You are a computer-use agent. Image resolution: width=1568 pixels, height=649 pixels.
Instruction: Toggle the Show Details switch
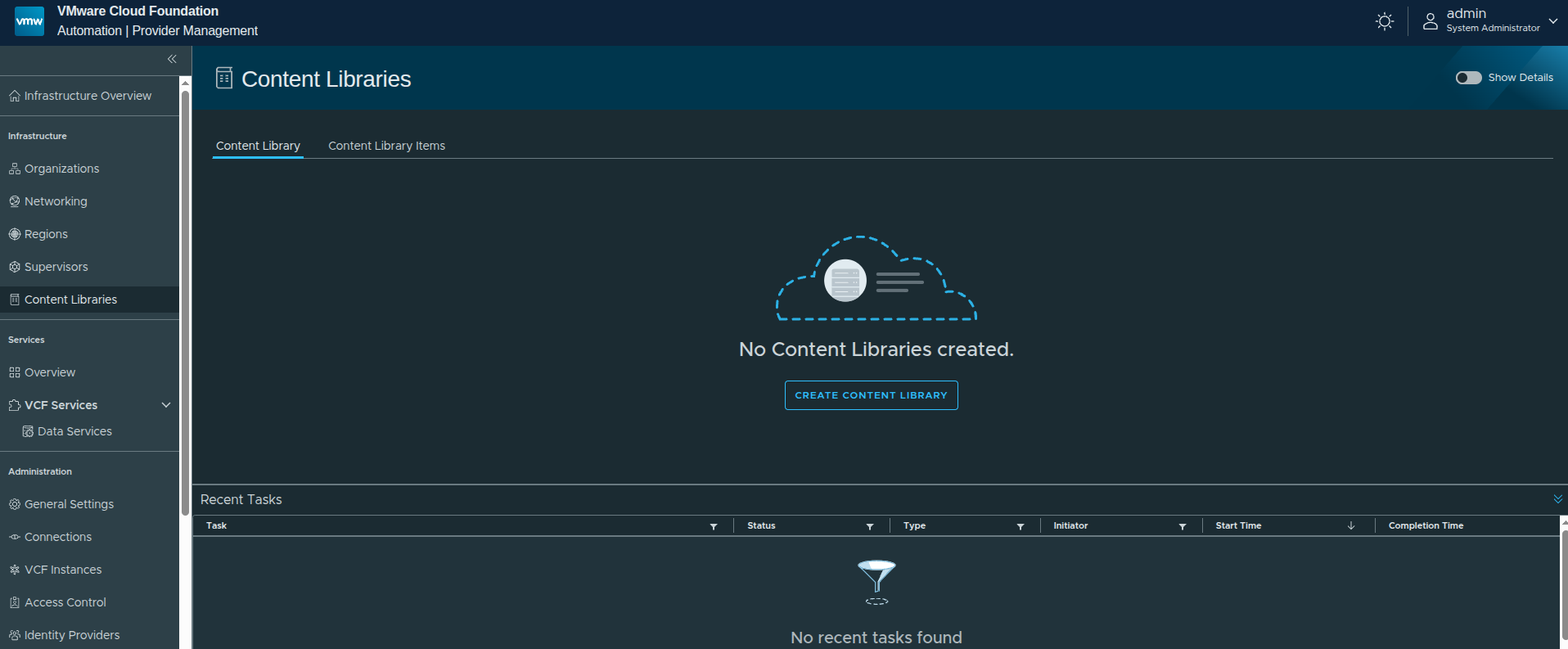(1468, 78)
